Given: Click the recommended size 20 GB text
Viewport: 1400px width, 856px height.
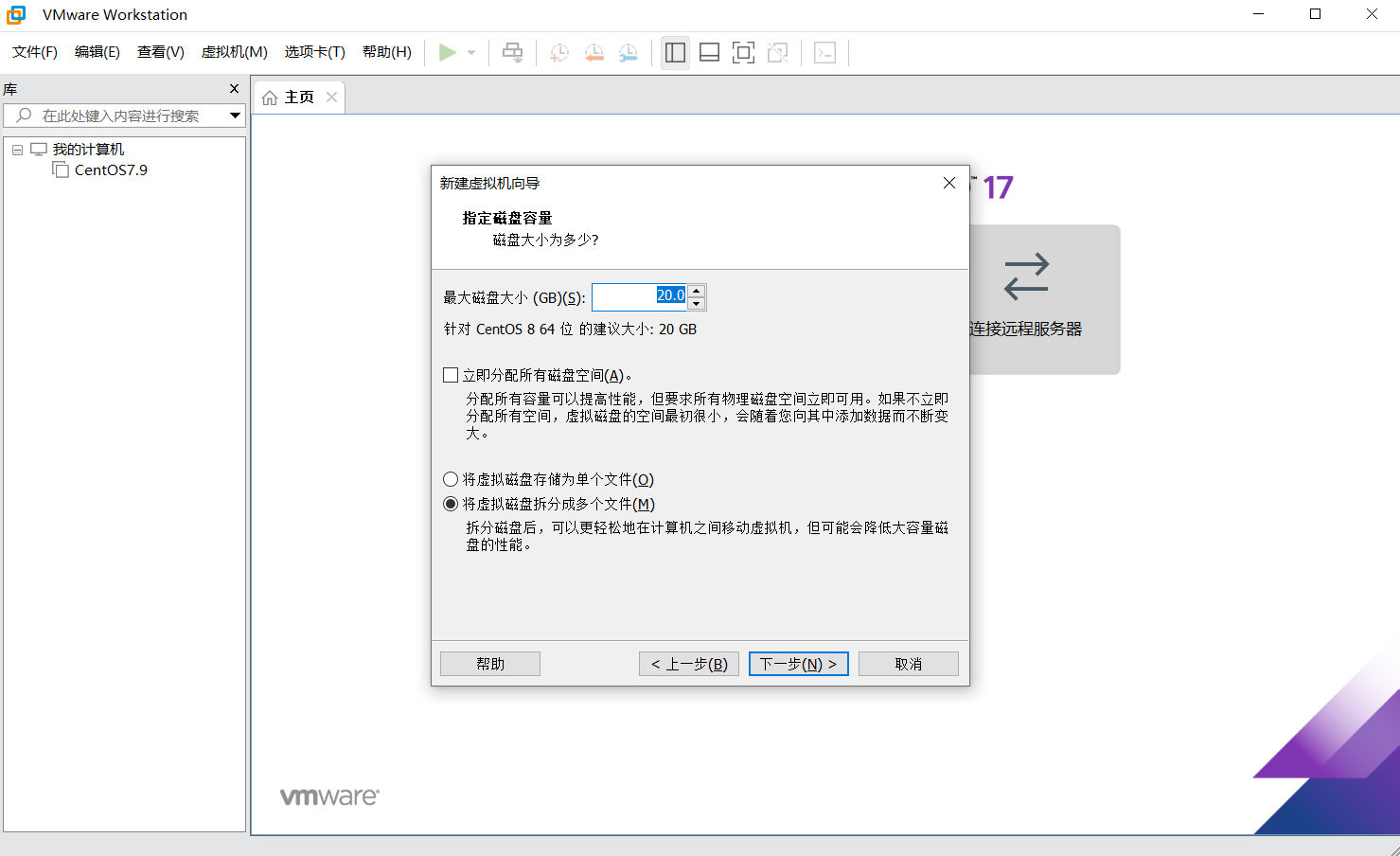Looking at the screenshot, I should [x=570, y=330].
